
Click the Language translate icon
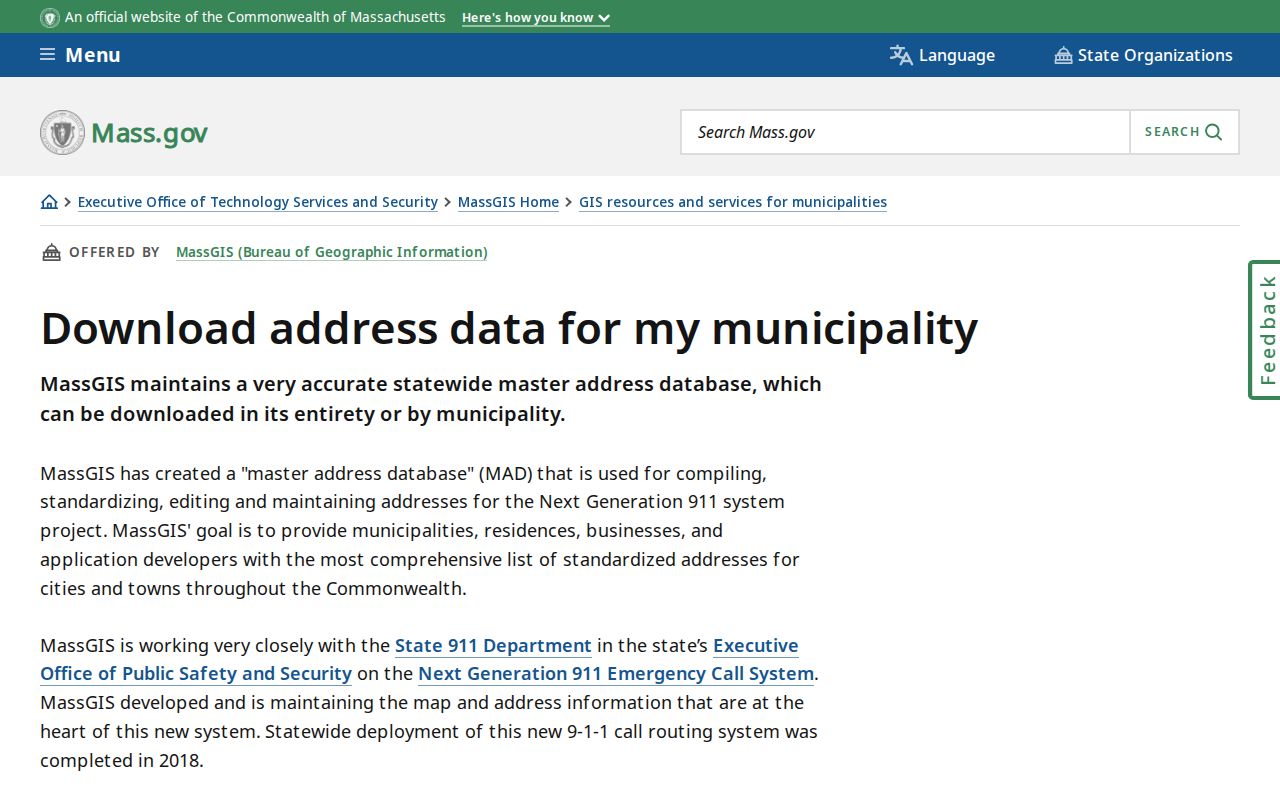tap(901, 55)
